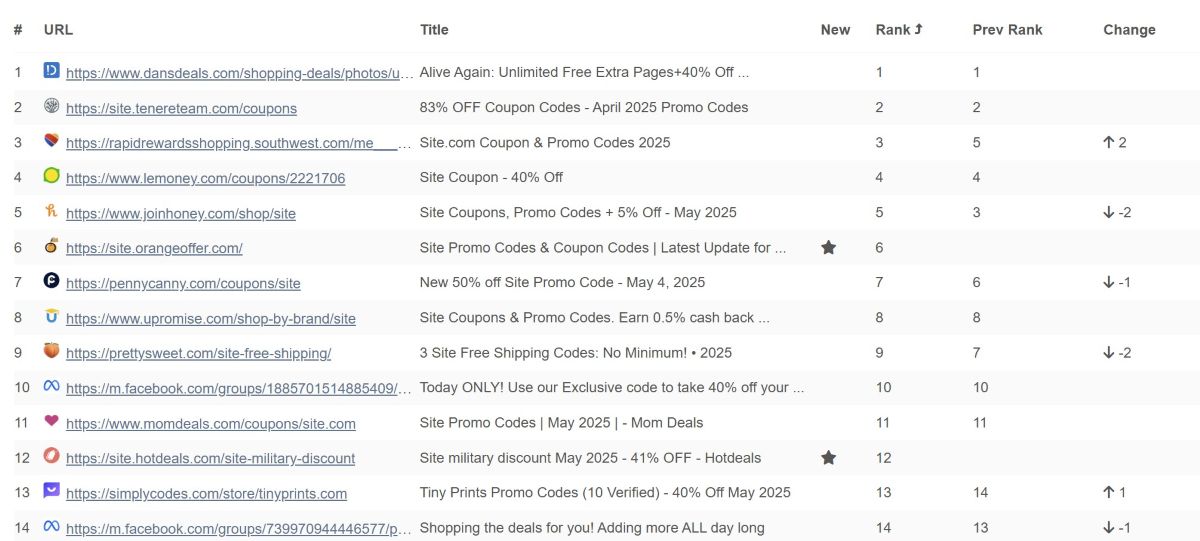Click the star icon in the hotdeals row
The height and width of the screenshot is (541, 1200).
[828, 457]
